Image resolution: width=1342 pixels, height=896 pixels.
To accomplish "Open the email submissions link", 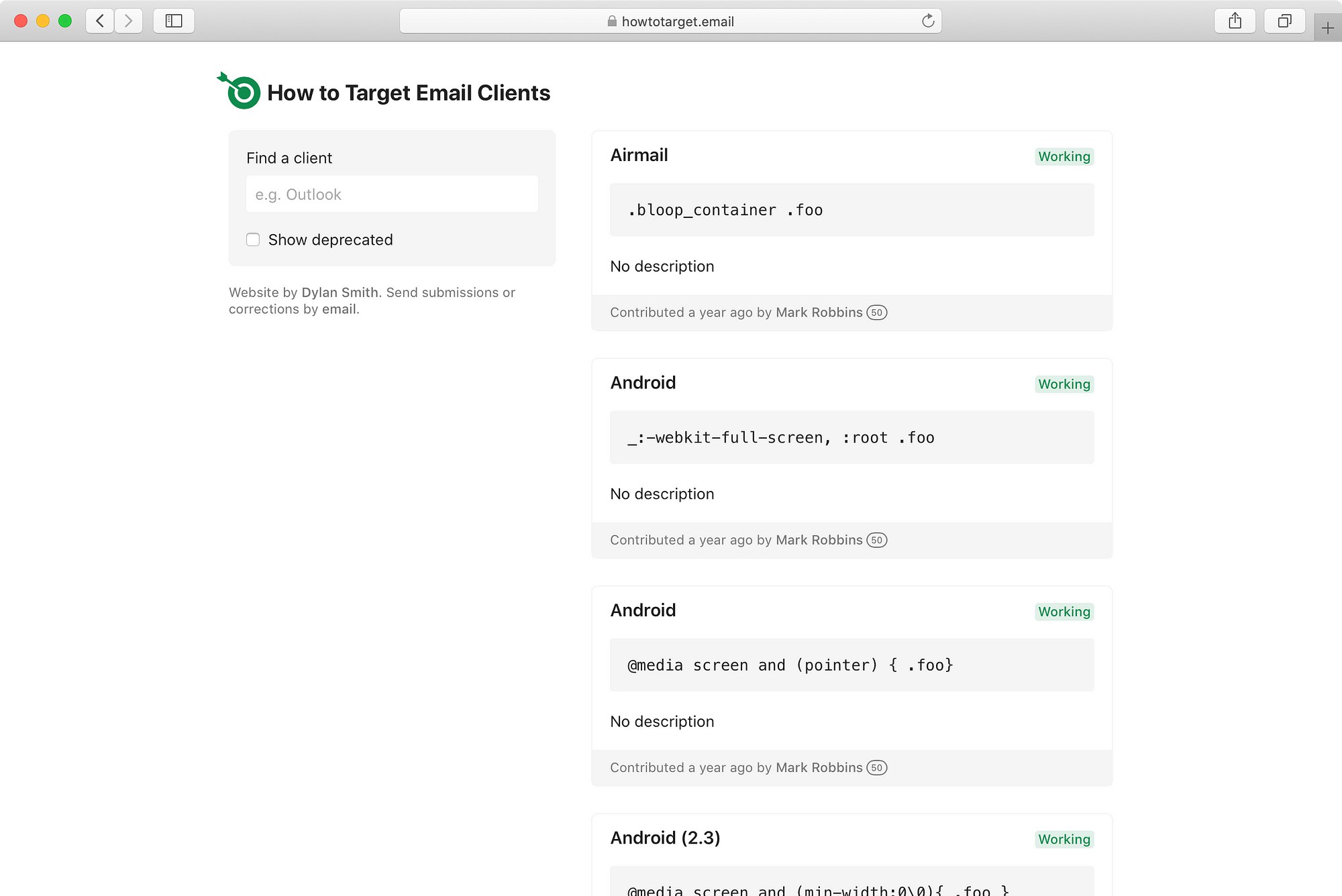I will click(x=339, y=309).
